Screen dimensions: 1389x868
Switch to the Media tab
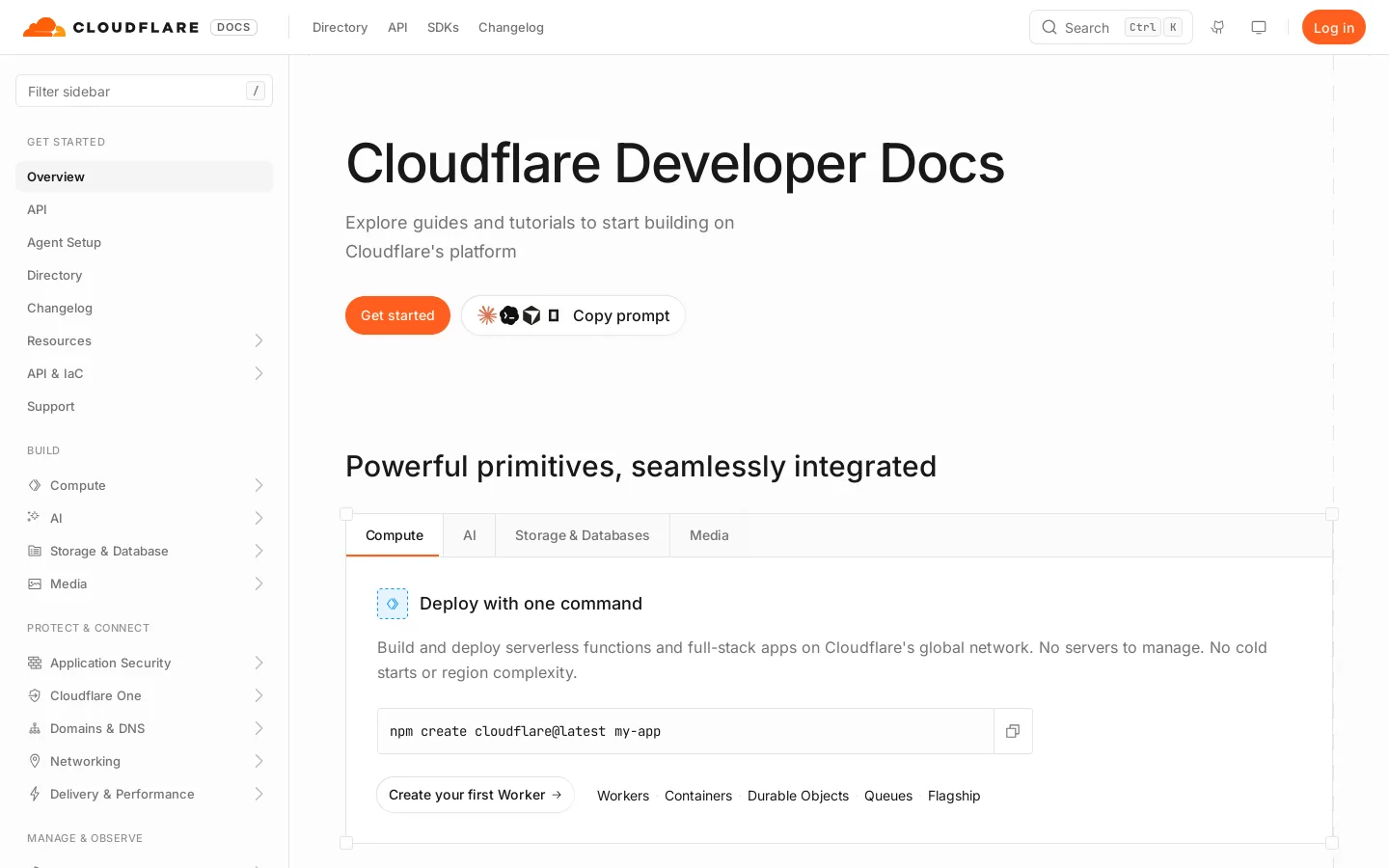709,535
